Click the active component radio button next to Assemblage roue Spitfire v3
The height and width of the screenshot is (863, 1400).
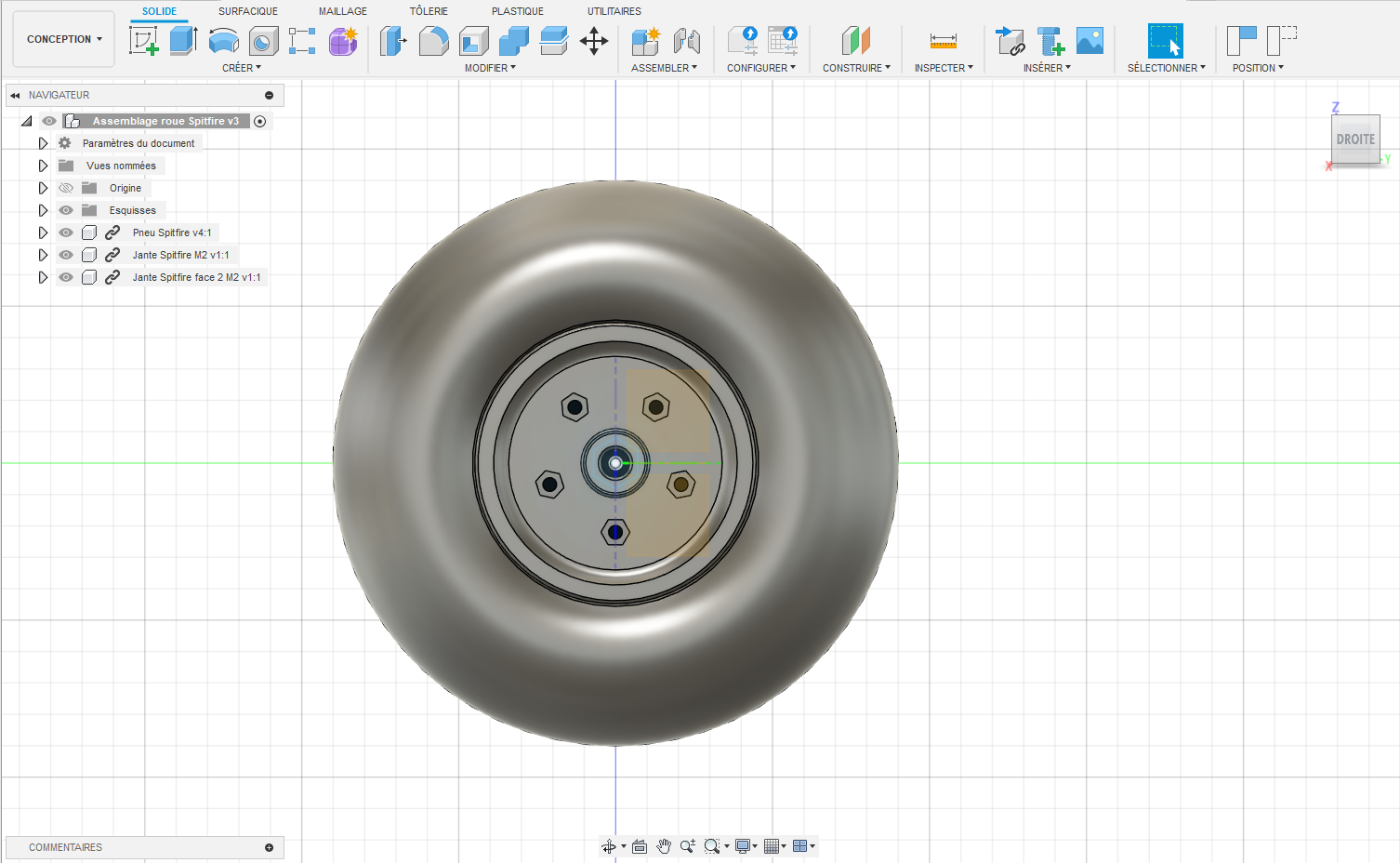click(x=260, y=121)
